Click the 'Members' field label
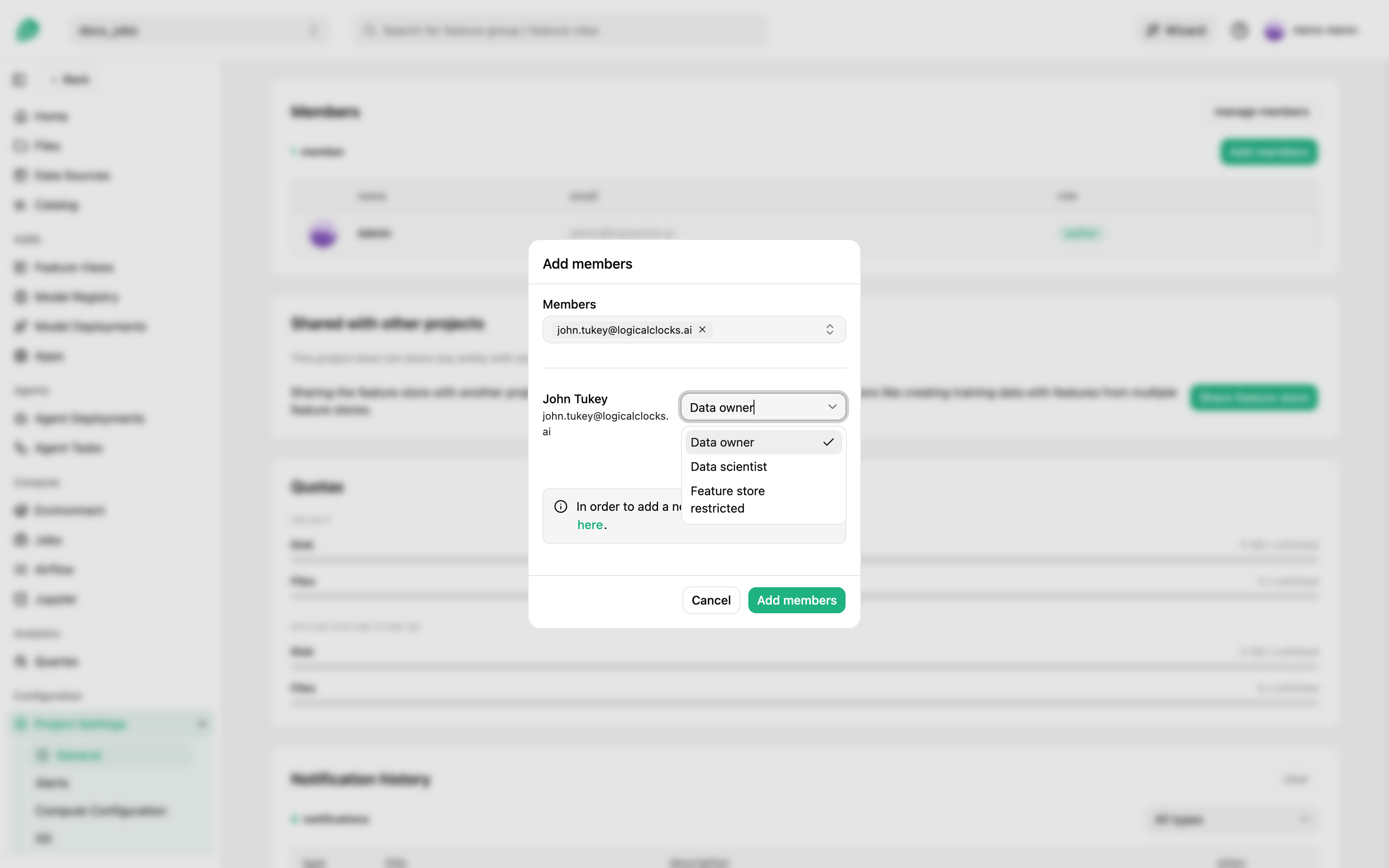Image resolution: width=1389 pixels, height=868 pixels. coord(569,304)
